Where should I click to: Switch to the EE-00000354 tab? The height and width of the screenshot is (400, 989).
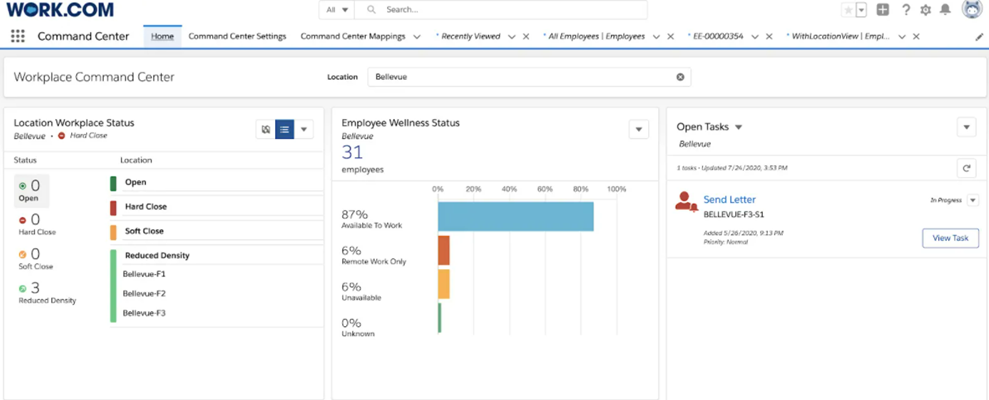point(718,36)
